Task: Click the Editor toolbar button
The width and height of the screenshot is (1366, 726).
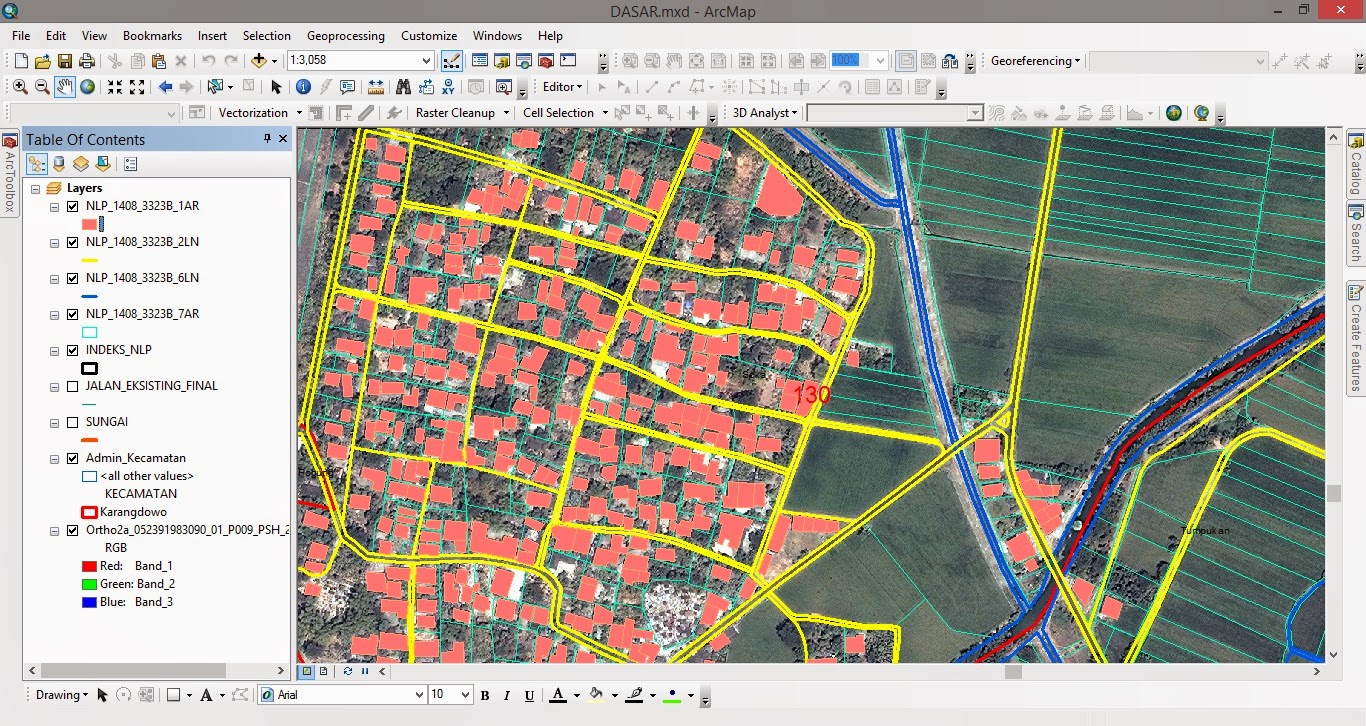Action: pos(562,87)
